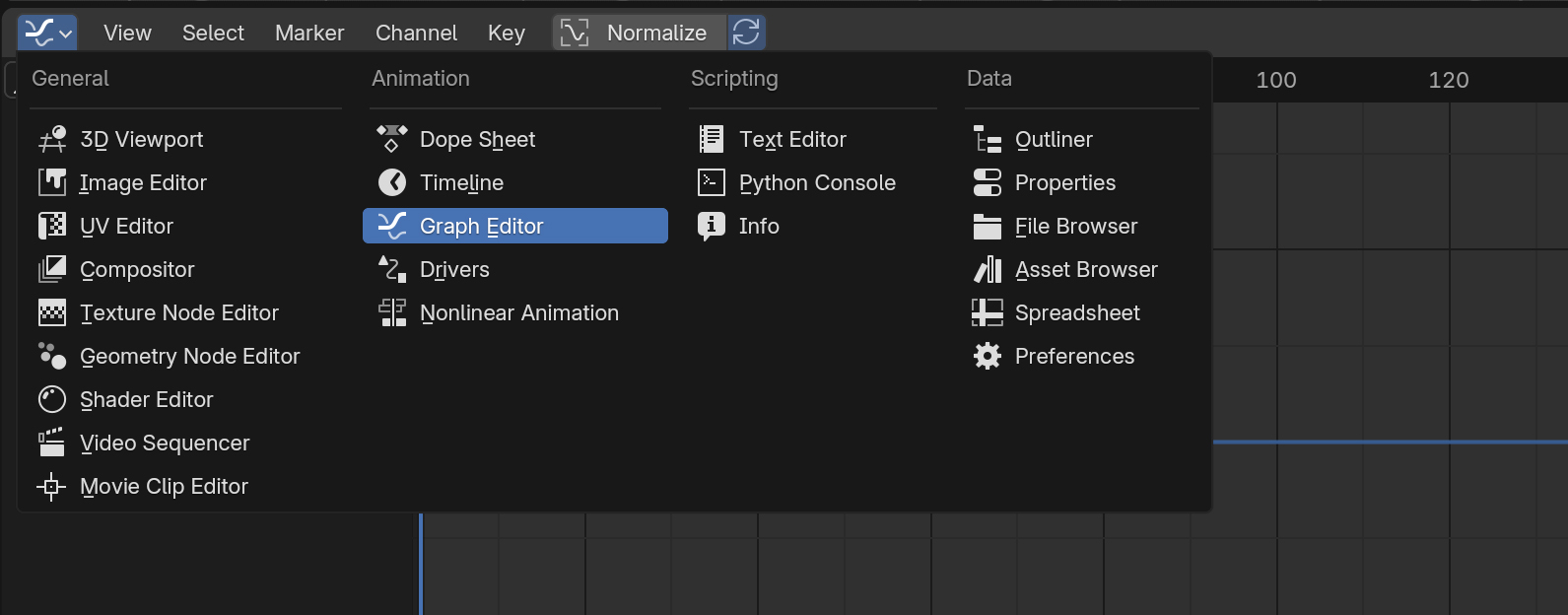Click the 3D Viewport icon
Image resolution: width=1568 pixels, height=615 pixels.
[x=52, y=139]
